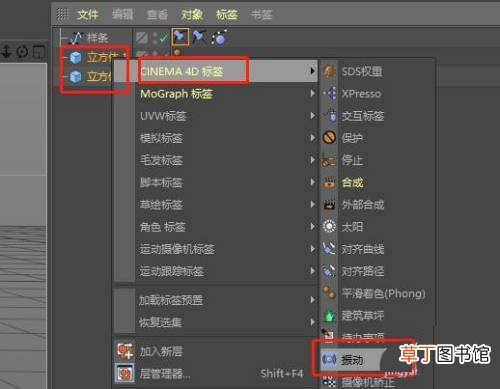This screenshot has width=500, height=389.
Task: Expand the 毛发标签 submenu arrow
Action: [x=312, y=160]
